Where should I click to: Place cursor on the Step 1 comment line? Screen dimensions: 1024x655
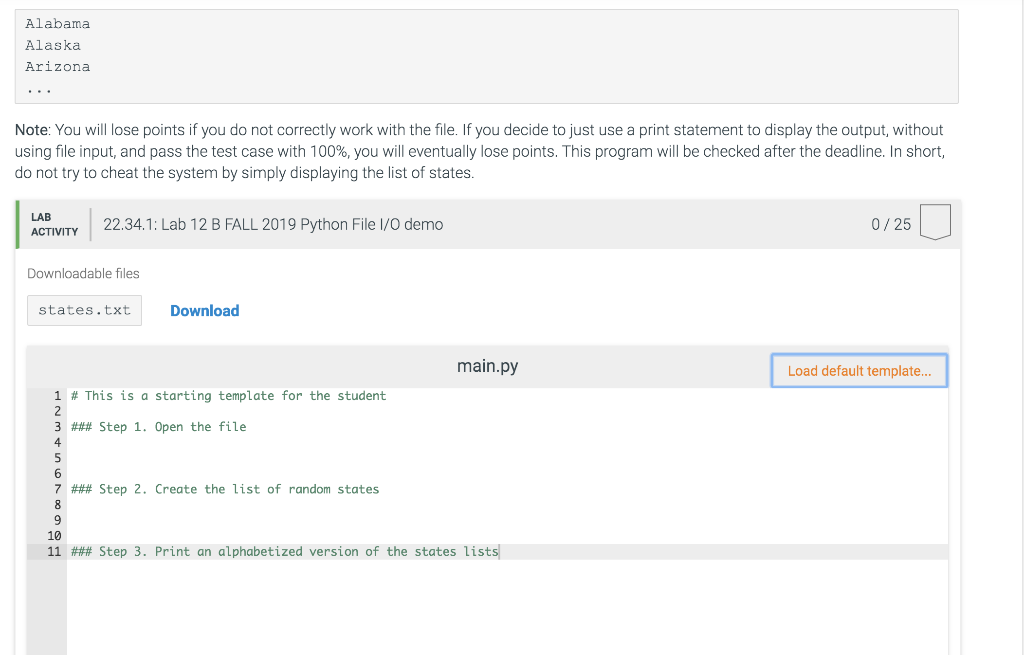coord(160,426)
